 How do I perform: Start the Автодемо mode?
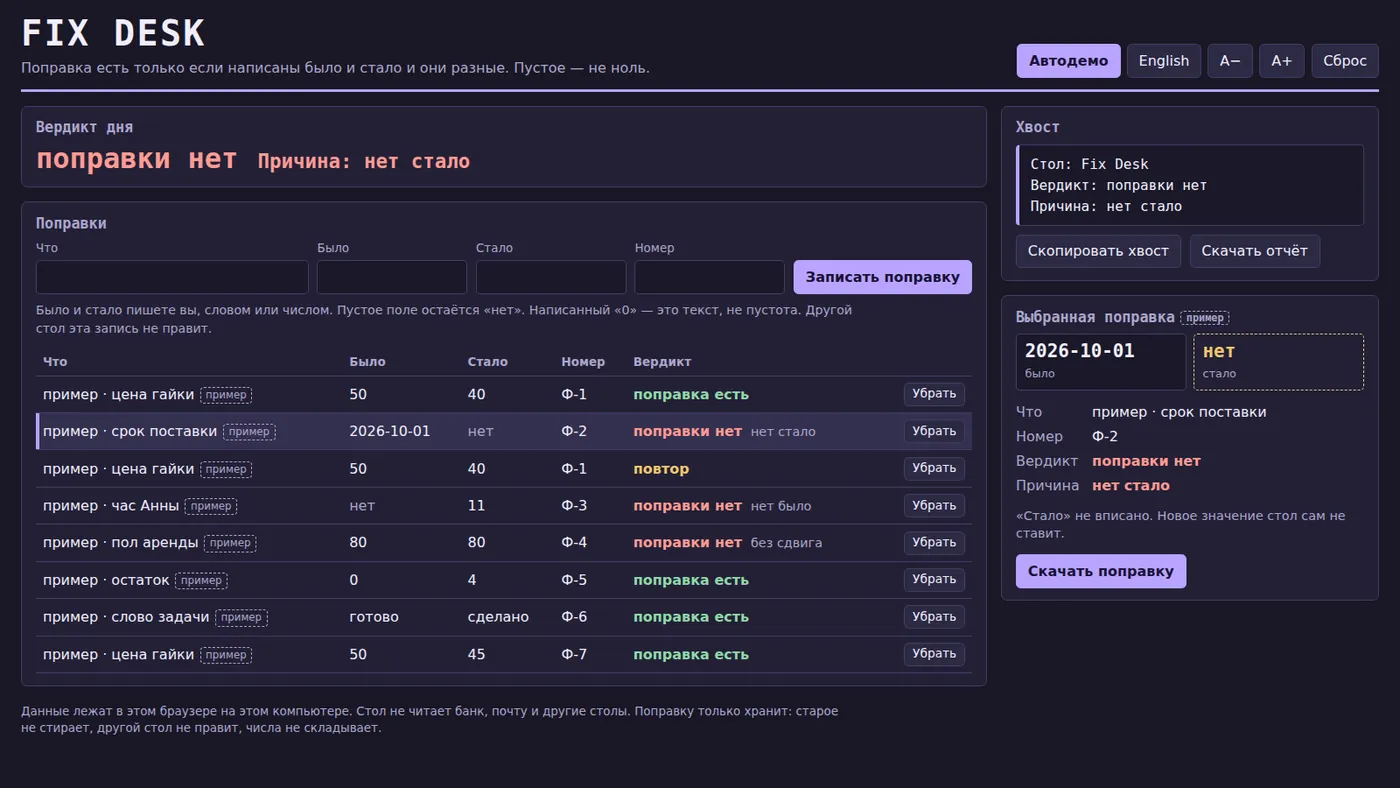point(1068,61)
